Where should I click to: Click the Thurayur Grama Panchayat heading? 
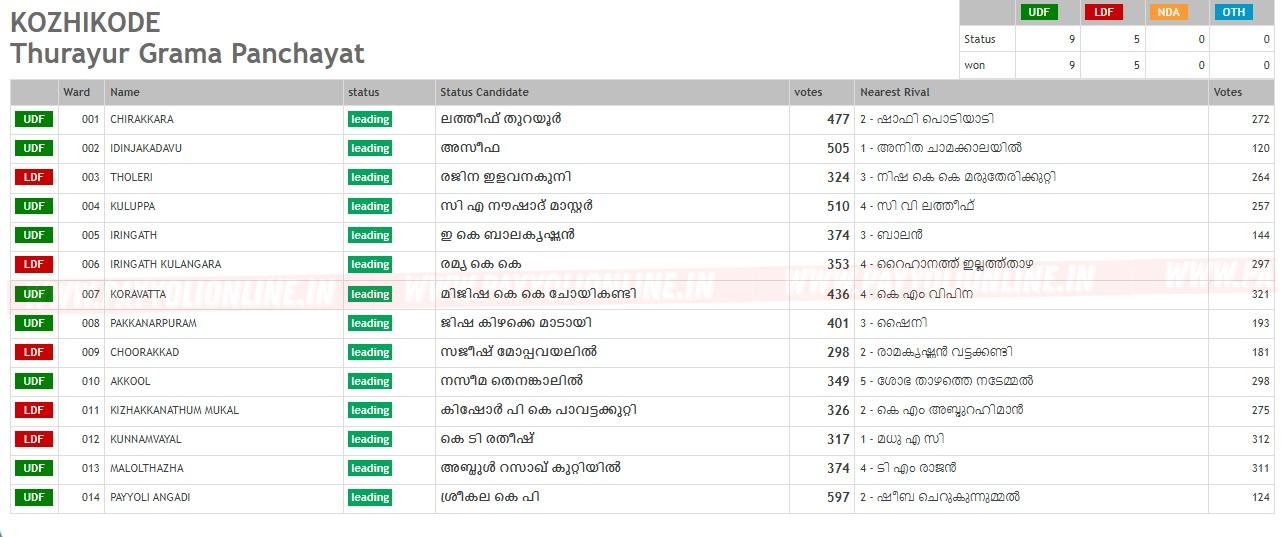(x=187, y=53)
